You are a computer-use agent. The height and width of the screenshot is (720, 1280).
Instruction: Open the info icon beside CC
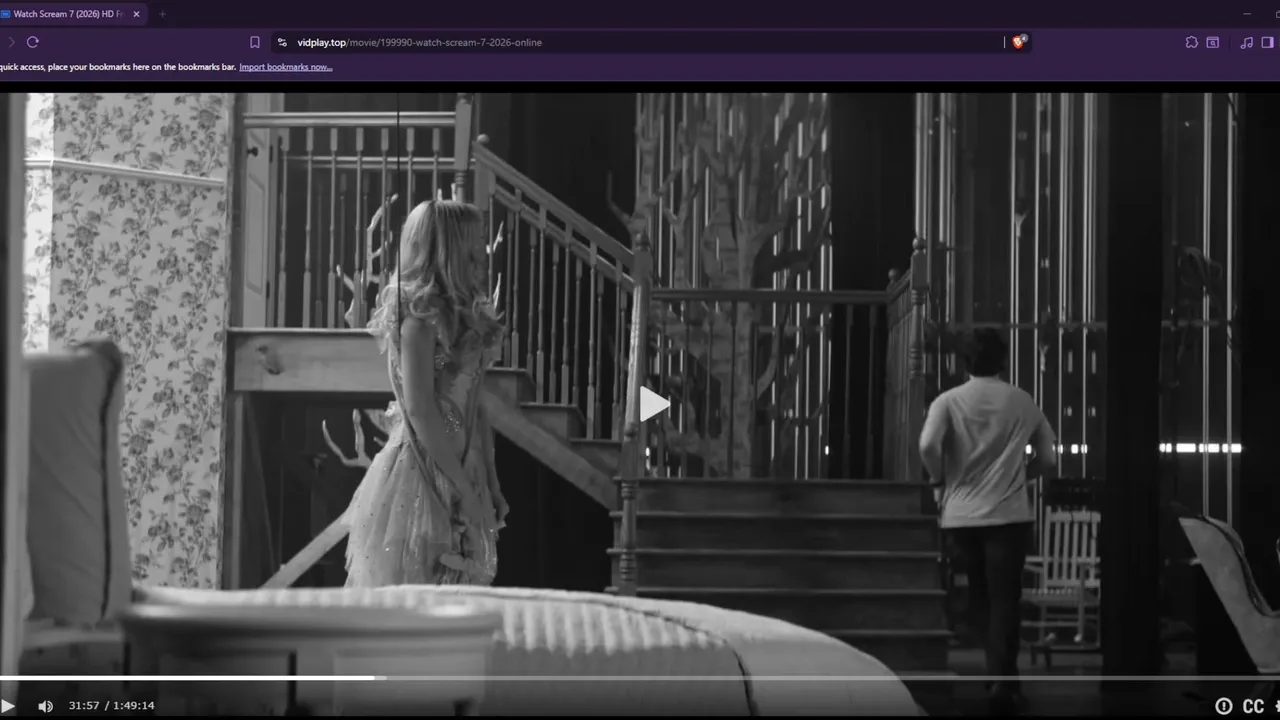[1224, 706]
